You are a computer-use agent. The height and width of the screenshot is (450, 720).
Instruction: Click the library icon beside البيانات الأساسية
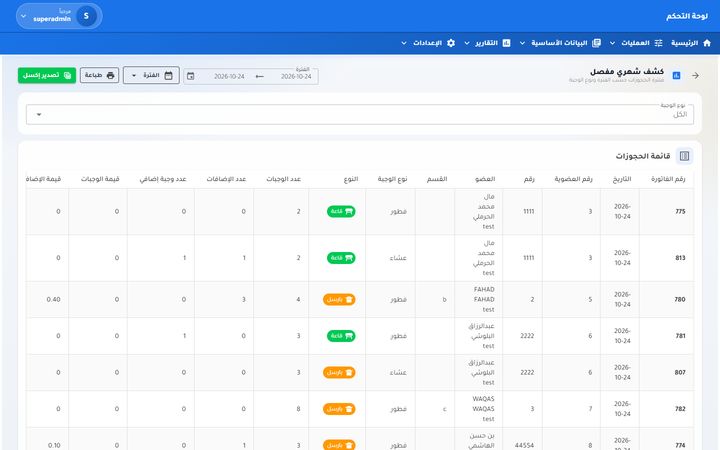point(596,43)
